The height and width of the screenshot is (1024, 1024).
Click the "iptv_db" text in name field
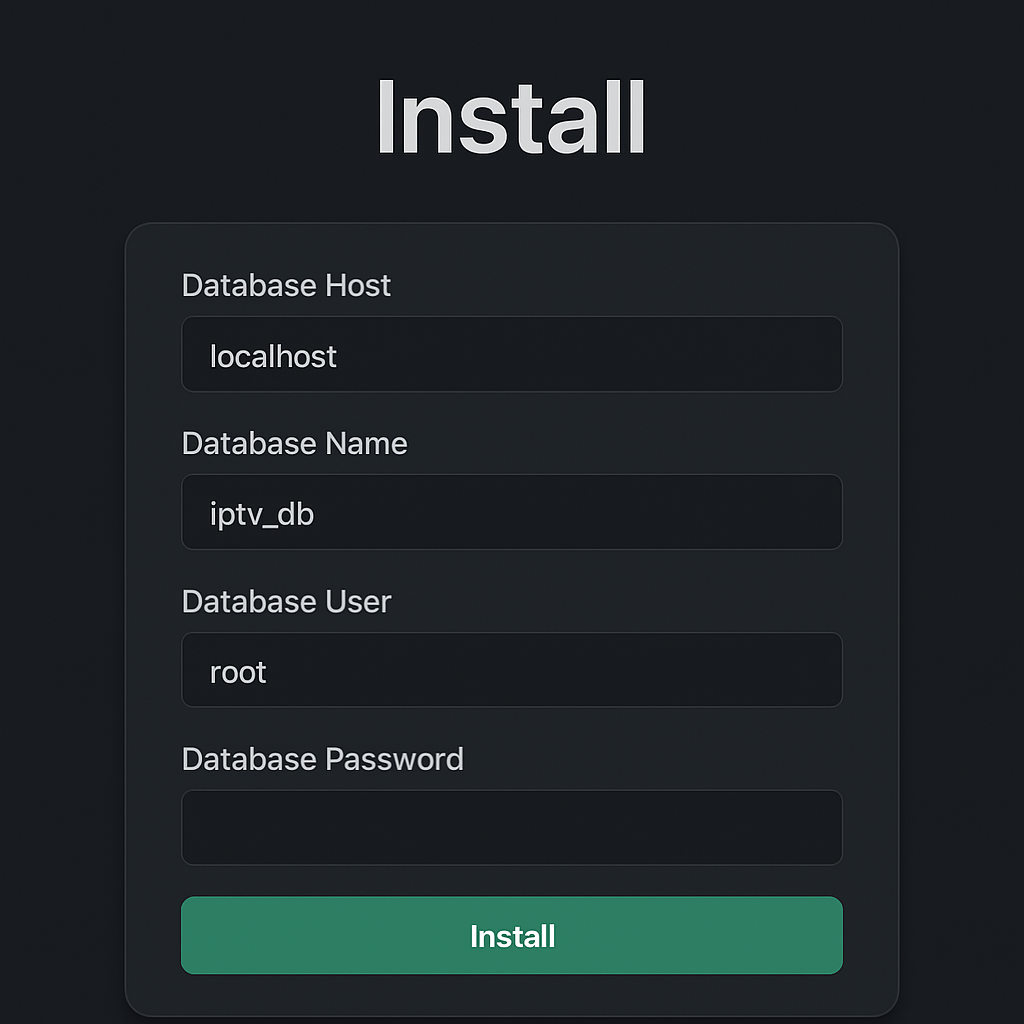pyautogui.click(x=262, y=515)
